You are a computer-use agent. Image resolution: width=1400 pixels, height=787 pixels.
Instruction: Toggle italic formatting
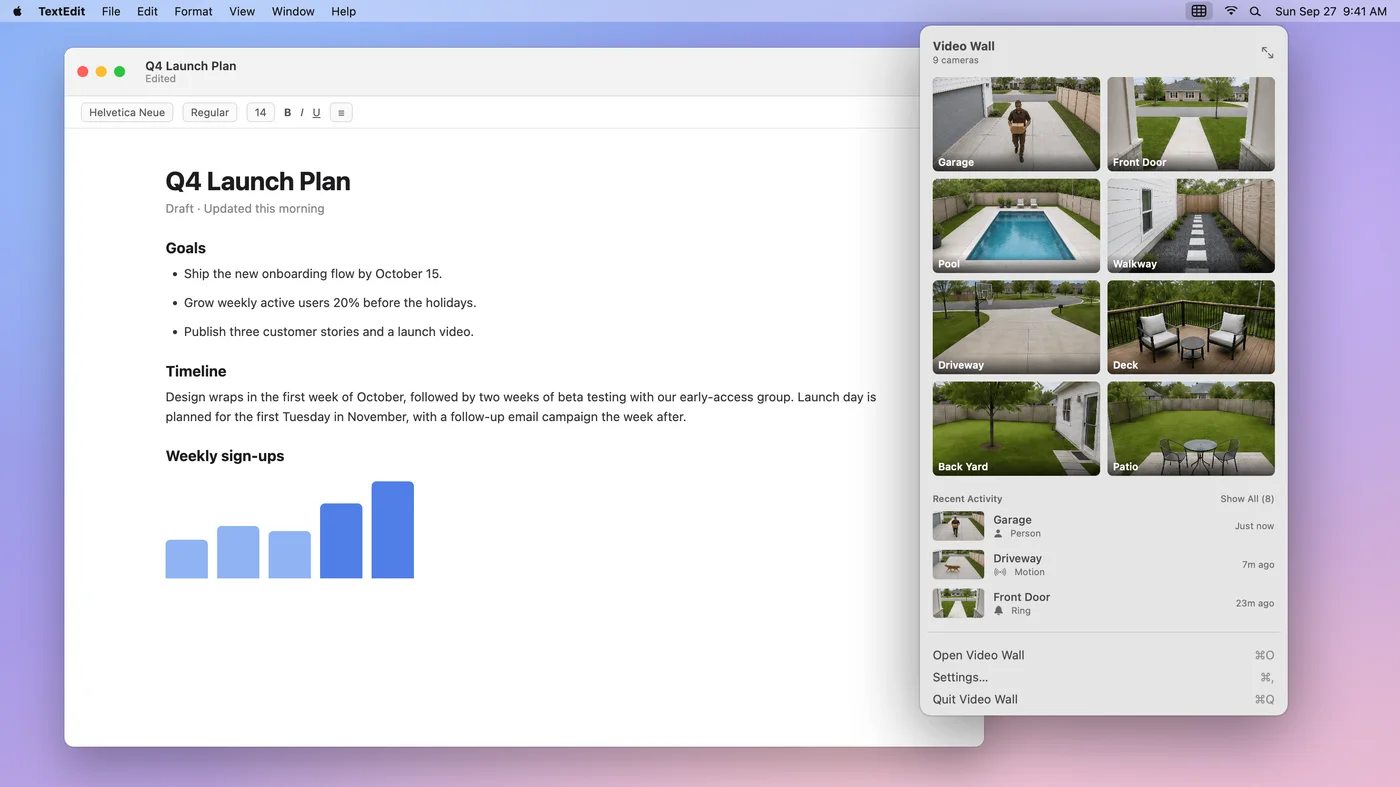[x=302, y=113]
